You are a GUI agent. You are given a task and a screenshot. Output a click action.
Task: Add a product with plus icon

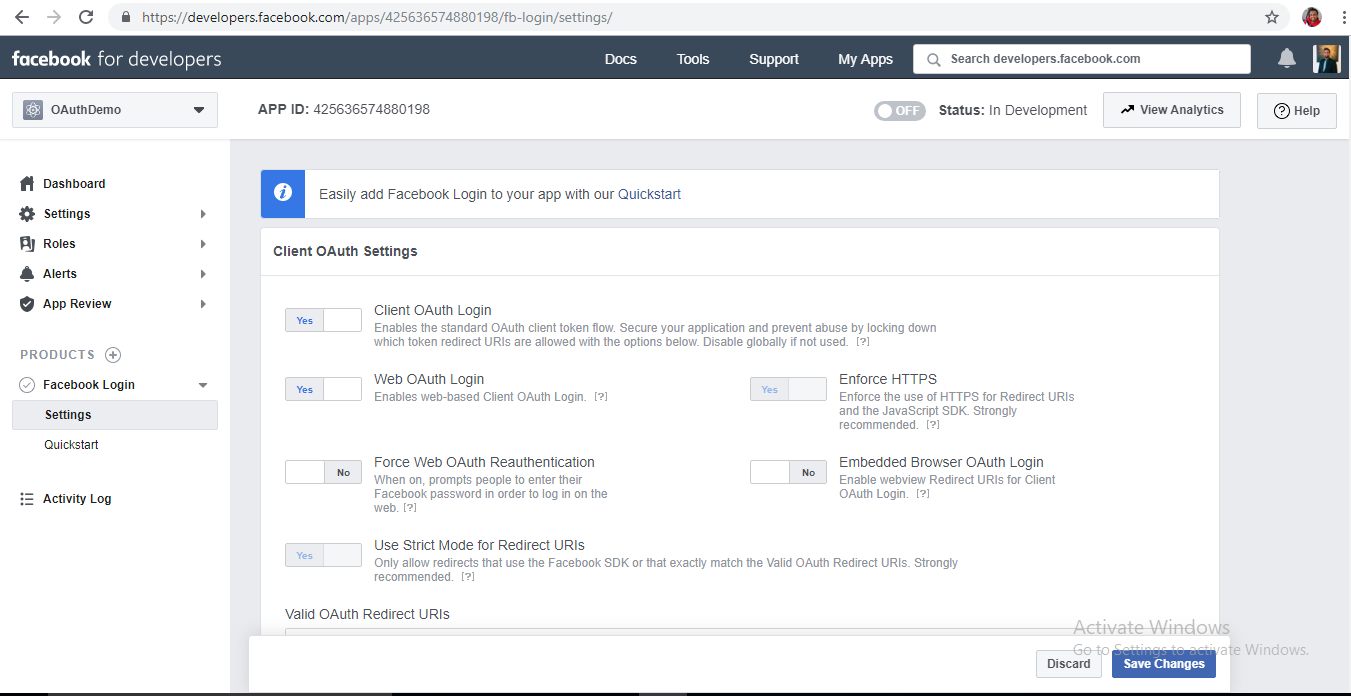pos(113,355)
